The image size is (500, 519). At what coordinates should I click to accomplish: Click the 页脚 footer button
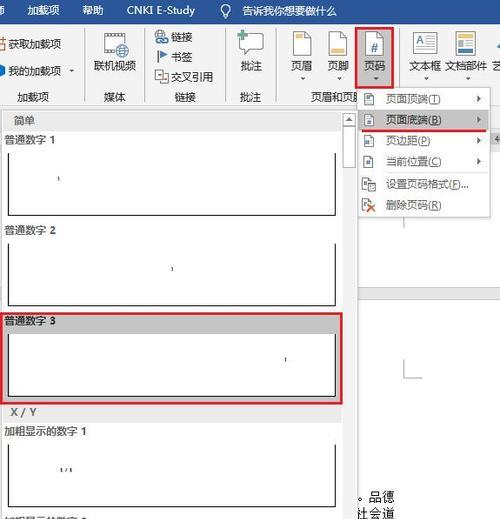[338, 55]
